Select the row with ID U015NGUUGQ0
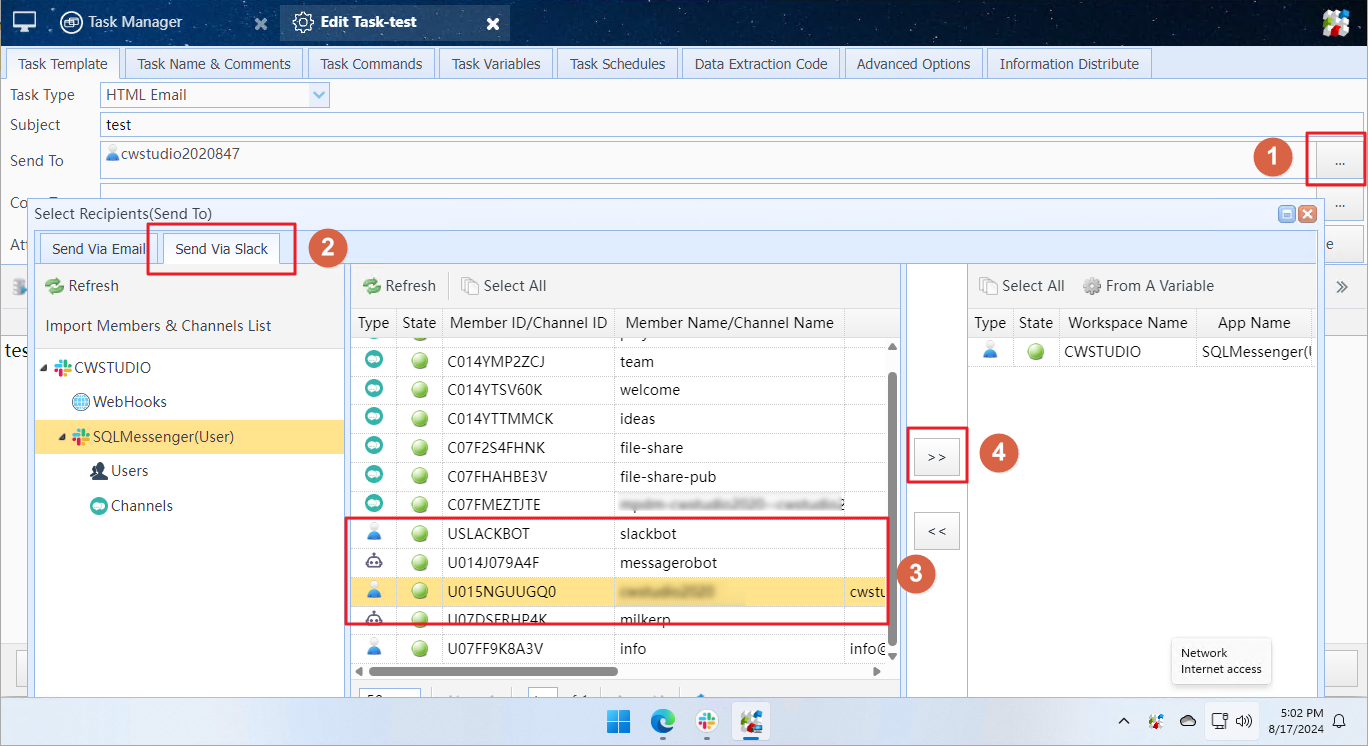Viewport: 1368px width, 746px height. point(617,592)
